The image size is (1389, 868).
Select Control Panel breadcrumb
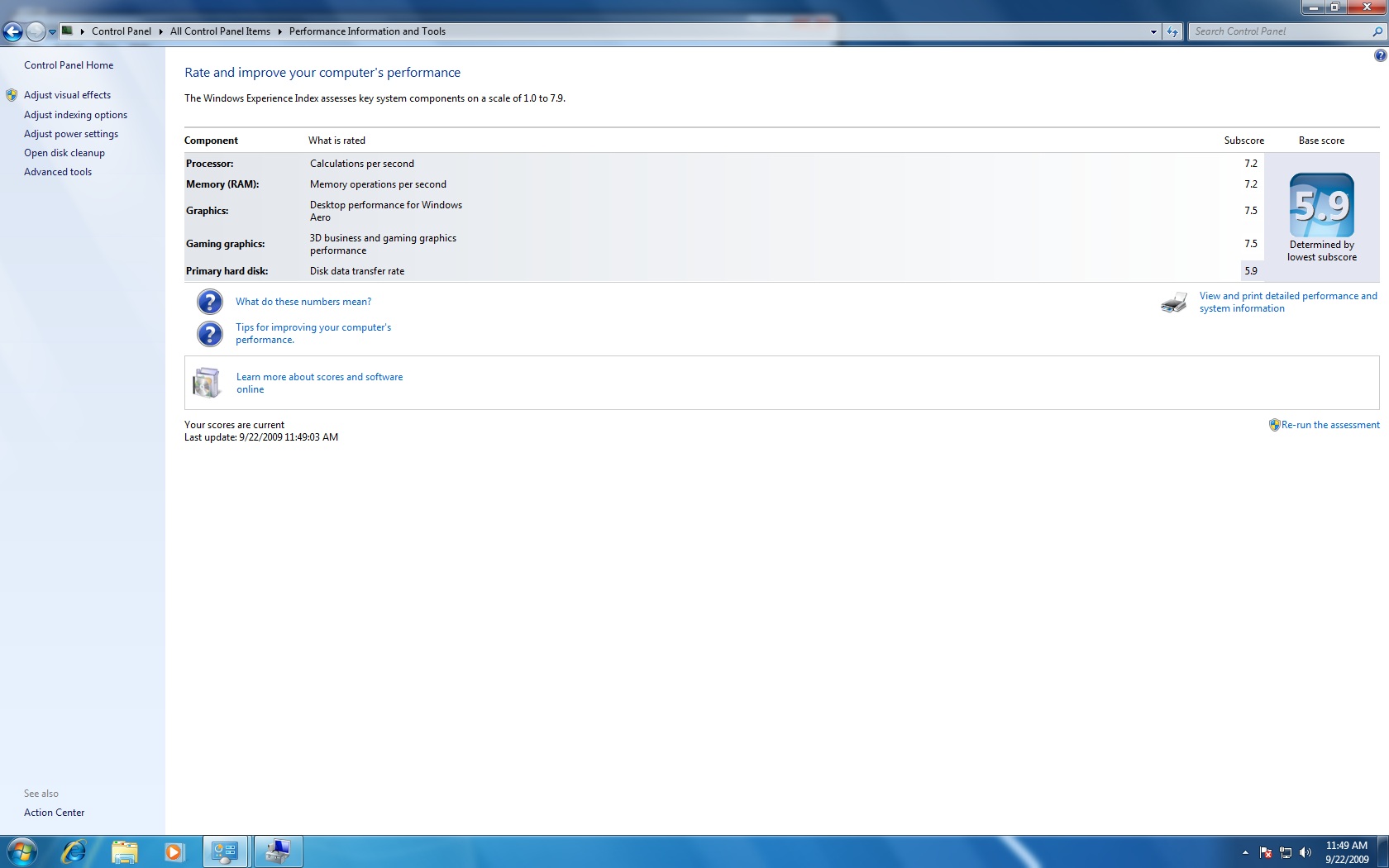(122, 31)
